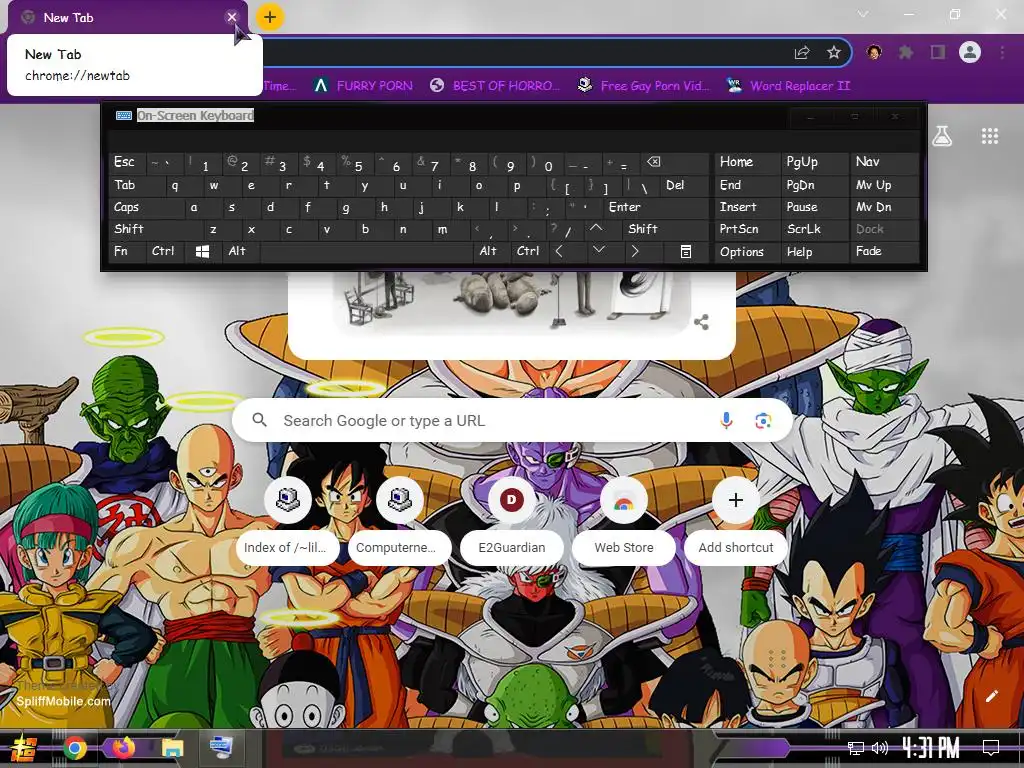Screen dimensions: 1024x768
Task: Open Word Replacer II bookmark
Action: (x=788, y=86)
